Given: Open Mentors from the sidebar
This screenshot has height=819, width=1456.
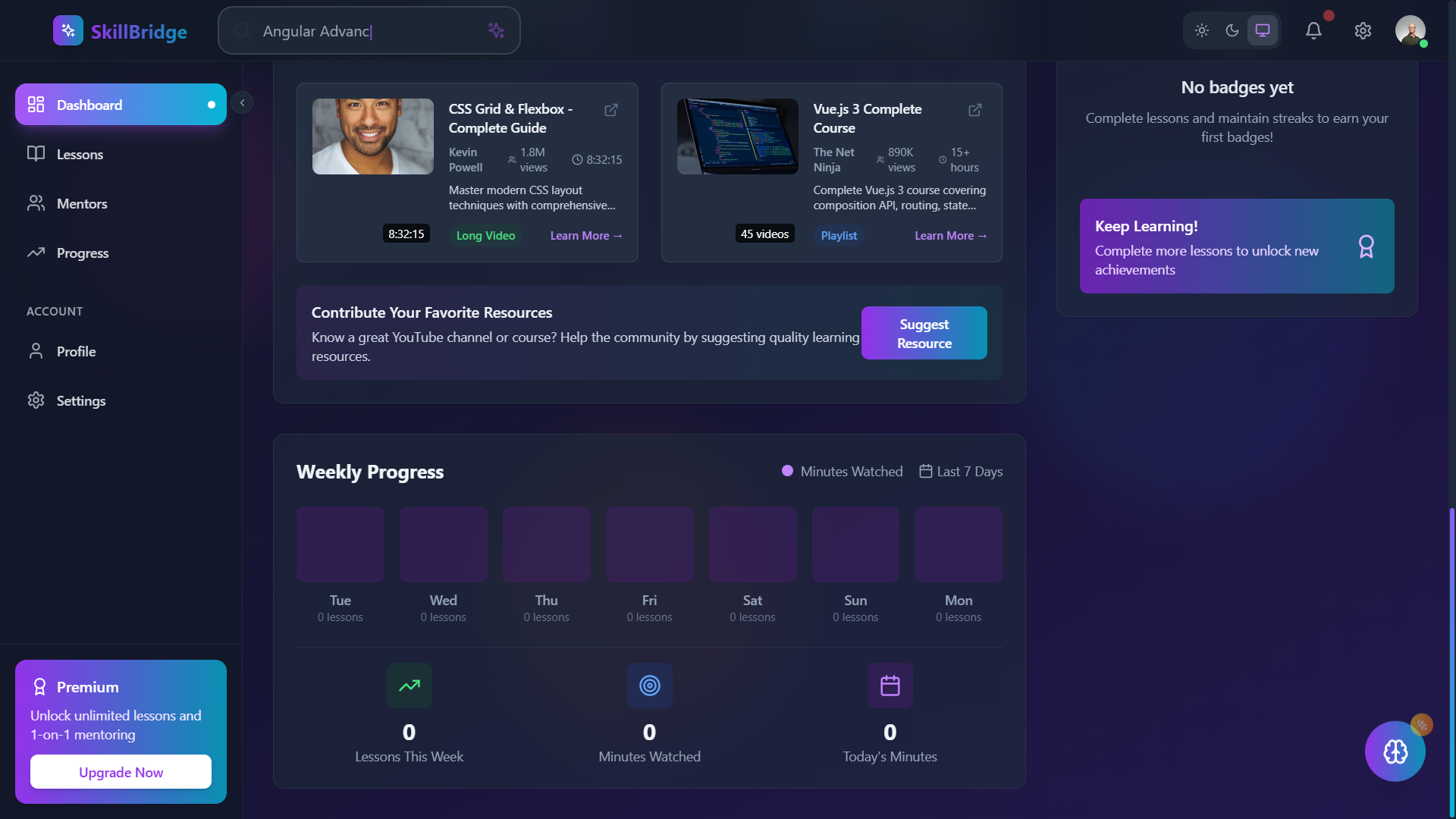Looking at the screenshot, I should (x=82, y=203).
